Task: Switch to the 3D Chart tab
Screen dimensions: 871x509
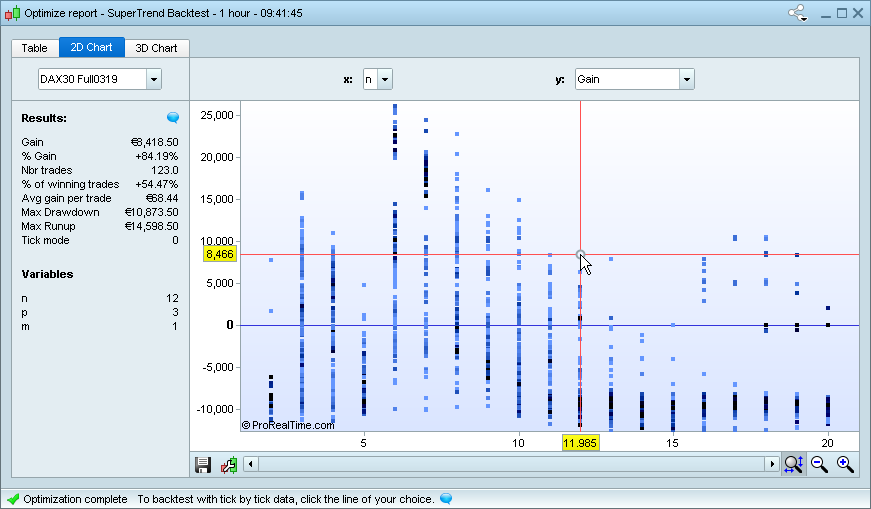Action: tap(156, 48)
